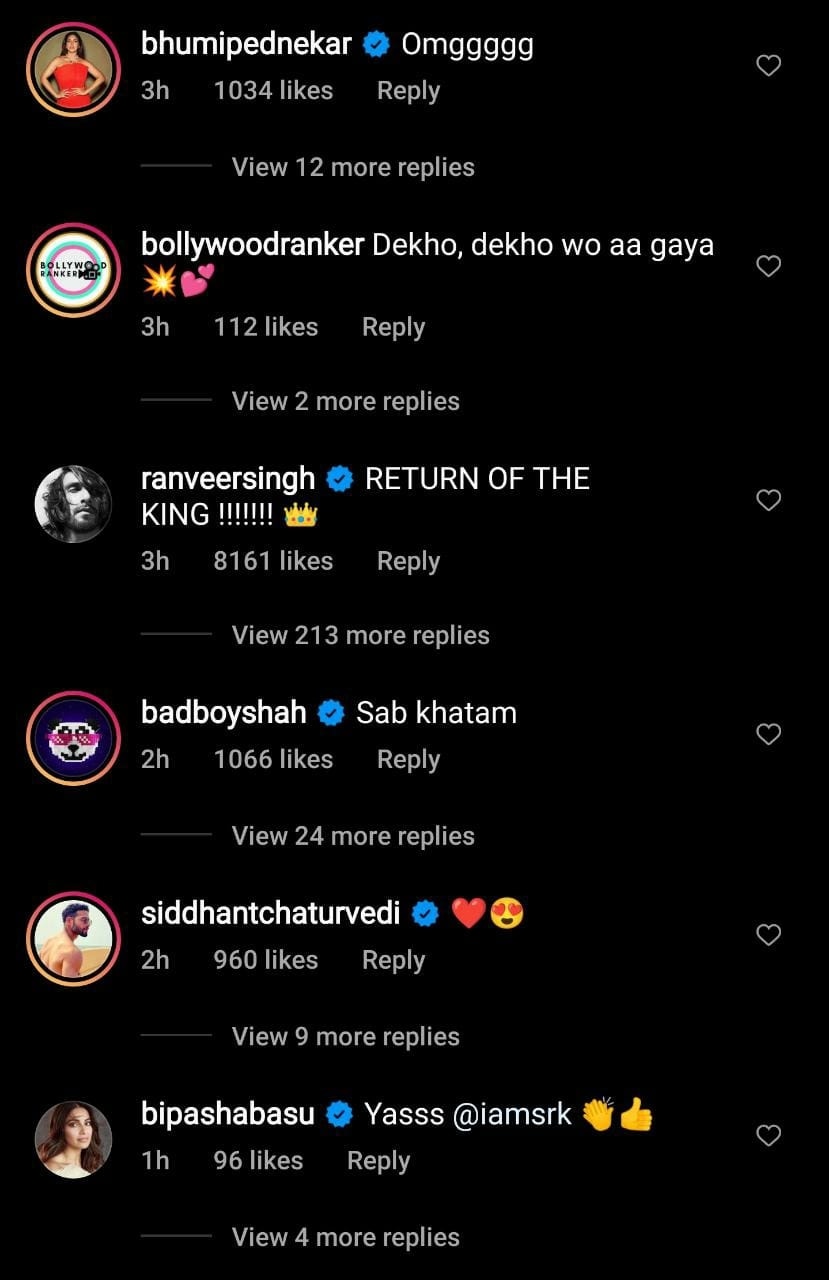Image resolution: width=829 pixels, height=1280 pixels.
Task: Tap ranveersingh's profile photo
Action: click(x=73, y=505)
